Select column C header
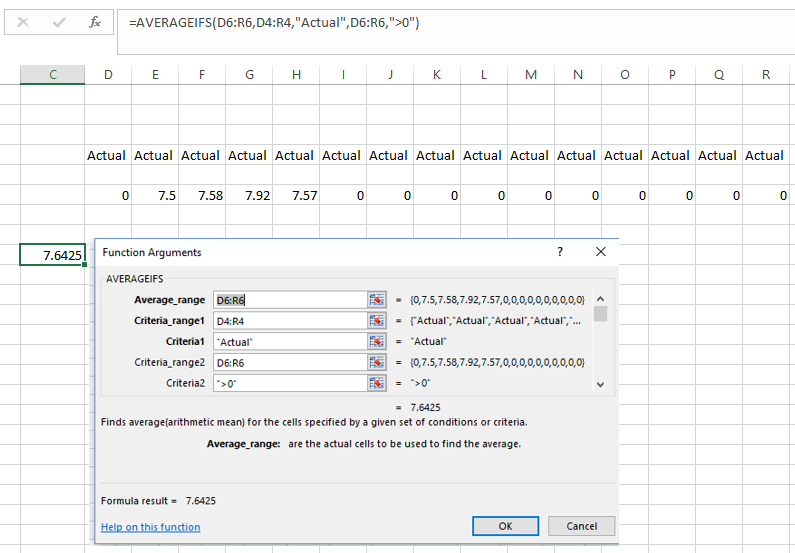 click(53, 75)
